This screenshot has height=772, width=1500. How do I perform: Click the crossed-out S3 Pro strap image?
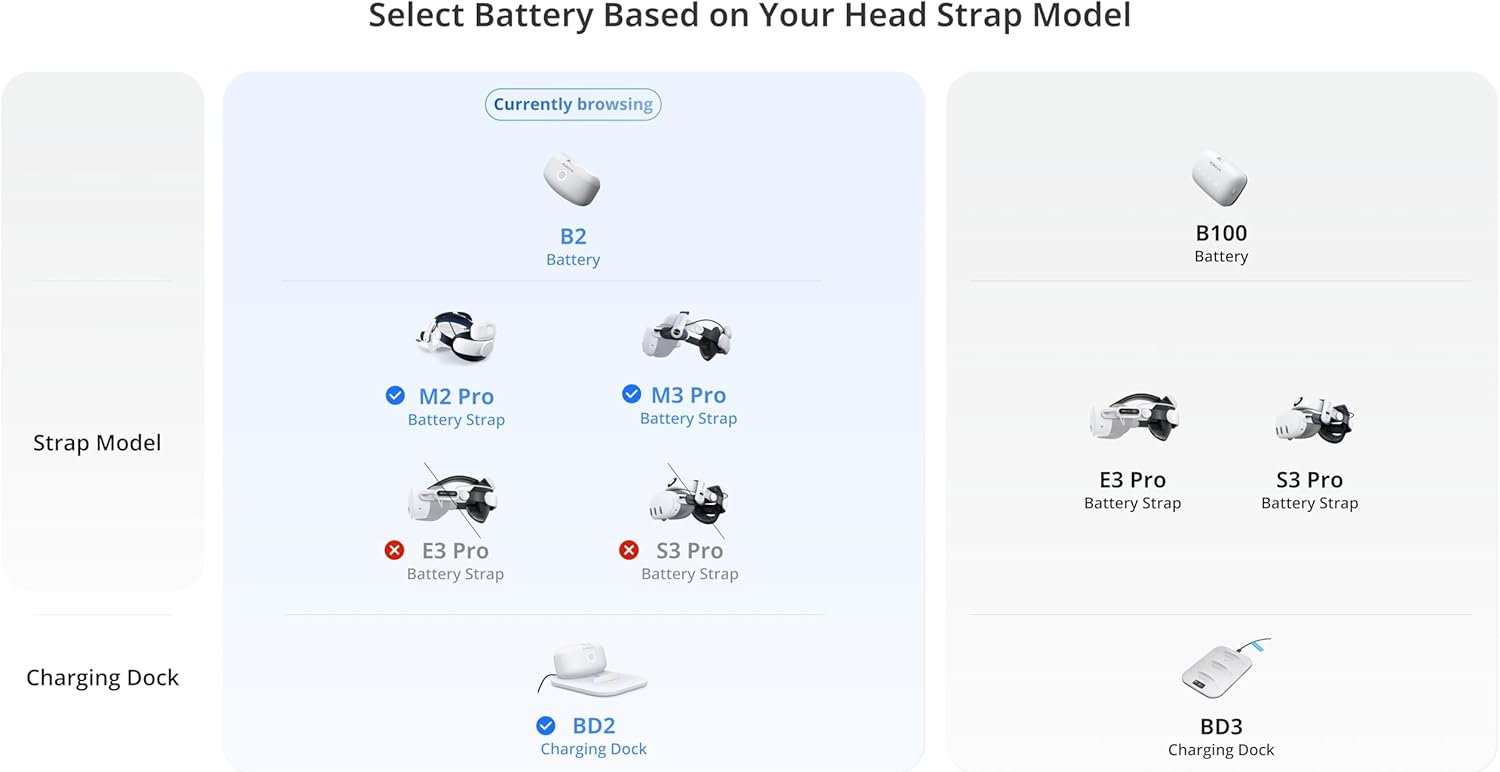click(687, 500)
